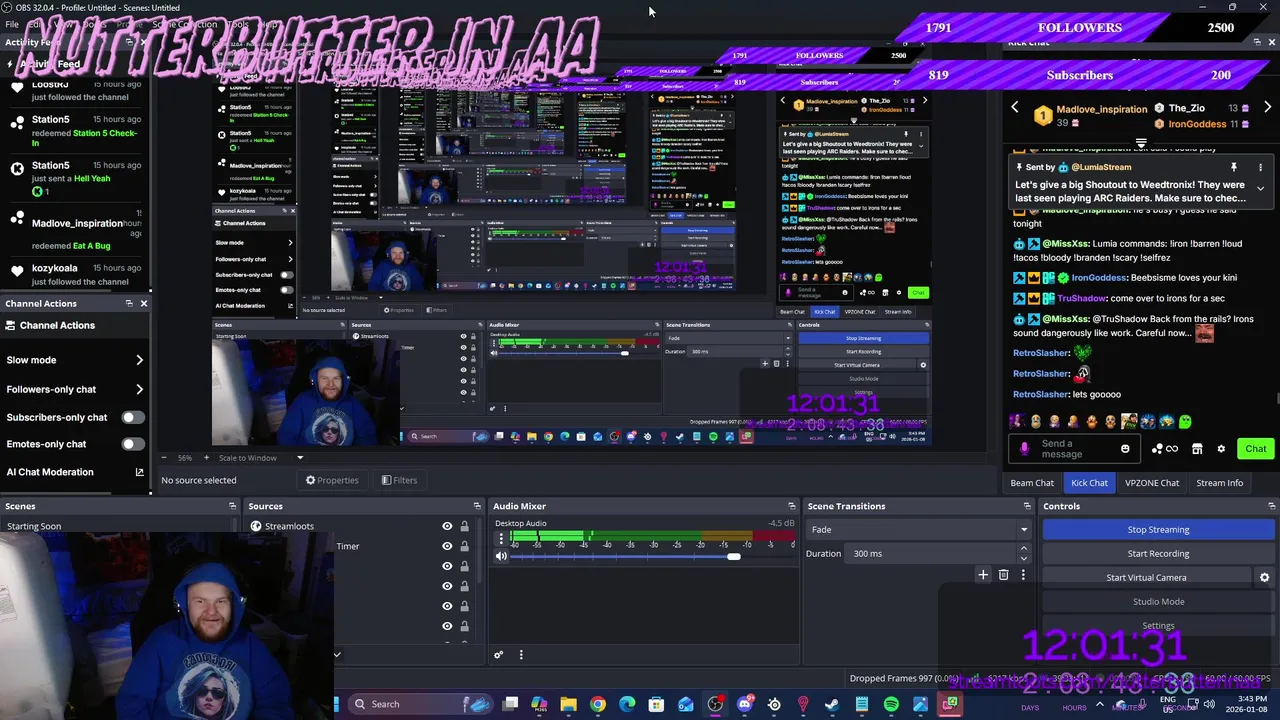Add a scene transition with plus icon

[983, 575]
